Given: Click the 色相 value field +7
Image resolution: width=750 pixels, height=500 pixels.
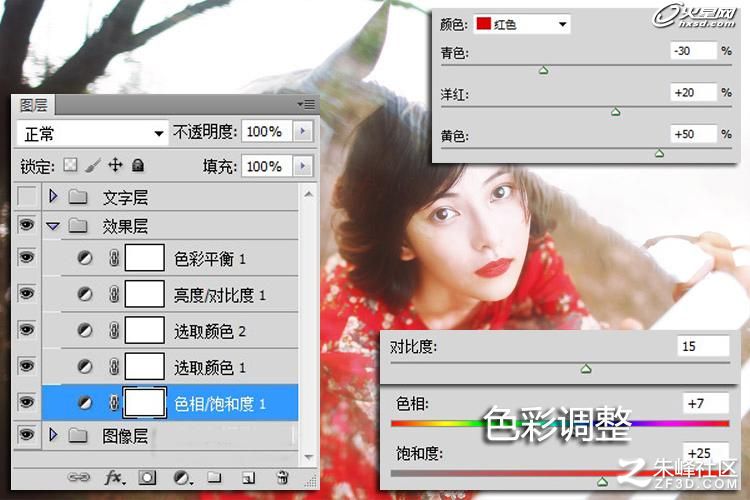Looking at the screenshot, I should pos(706,403).
